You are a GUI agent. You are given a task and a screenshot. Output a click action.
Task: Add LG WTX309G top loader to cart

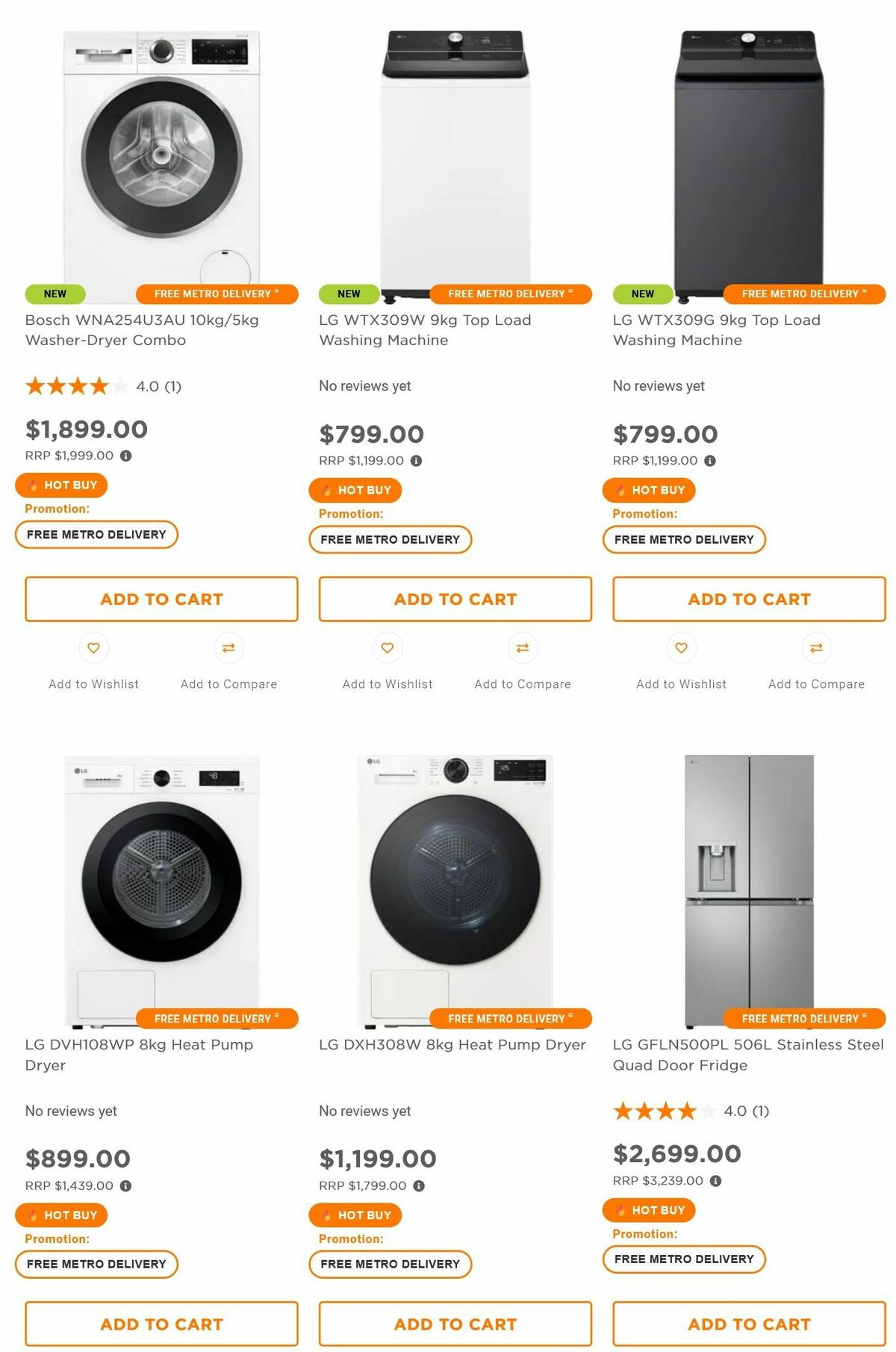click(x=749, y=599)
